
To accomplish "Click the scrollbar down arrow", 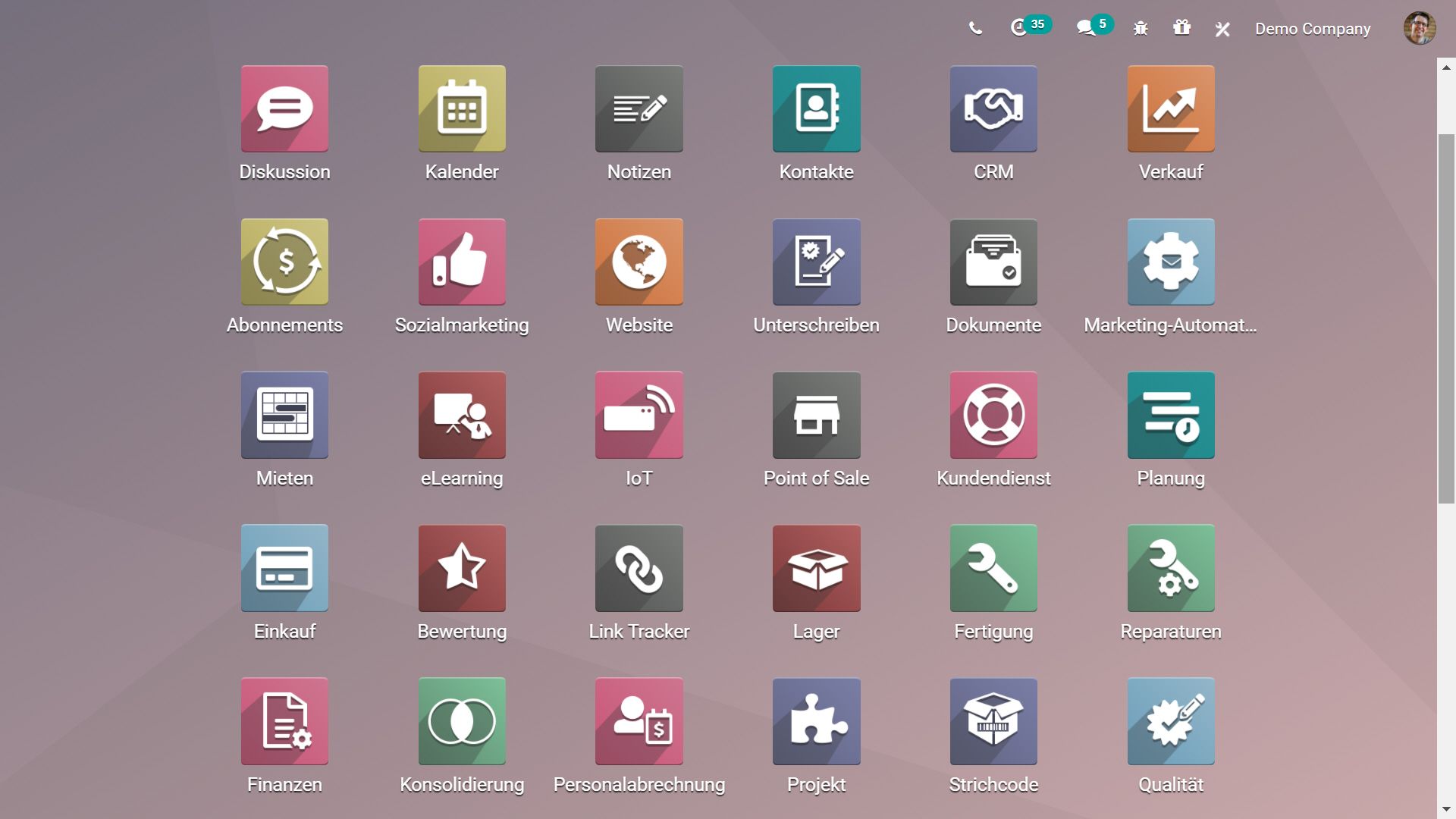I will pyautogui.click(x=1446, y=809).
